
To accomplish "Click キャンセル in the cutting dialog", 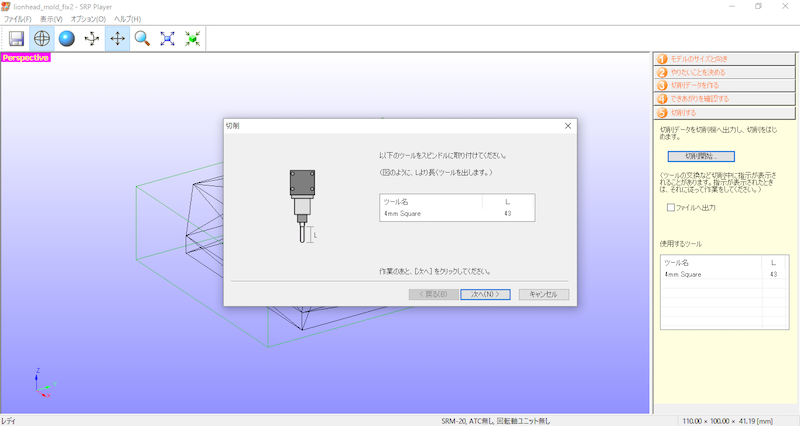I will [543, 294].
